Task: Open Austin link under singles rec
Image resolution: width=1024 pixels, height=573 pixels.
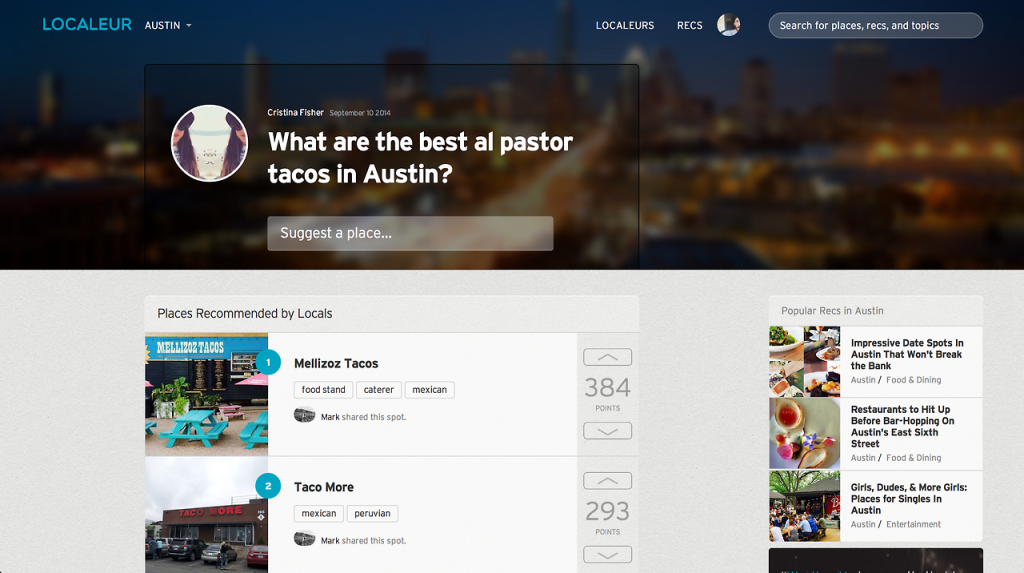Action: click(863, 524)
